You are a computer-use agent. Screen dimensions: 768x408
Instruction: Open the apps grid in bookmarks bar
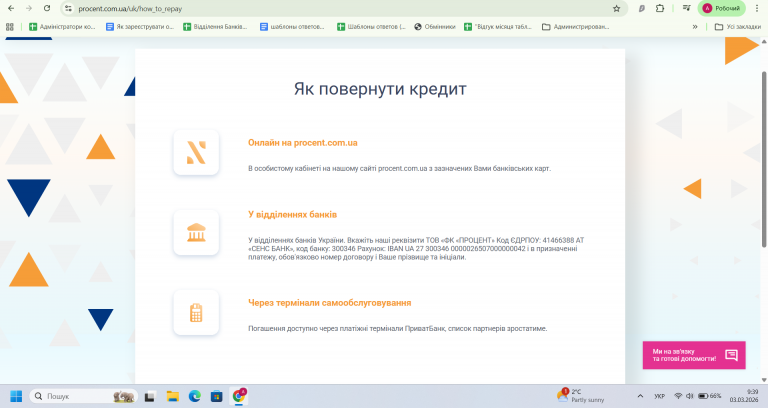pos(10,27)
